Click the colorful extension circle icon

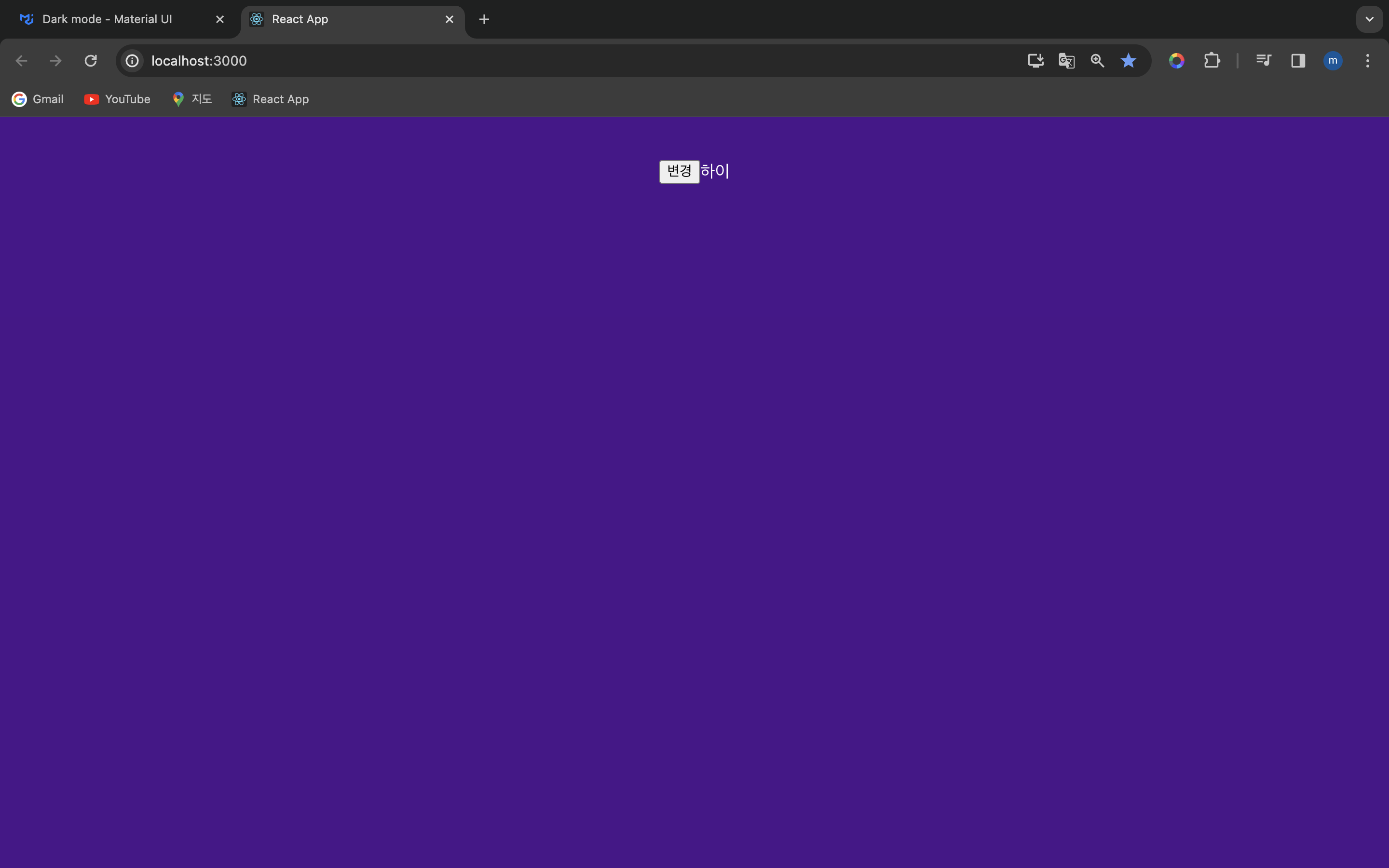click(x=1177, y=61)
